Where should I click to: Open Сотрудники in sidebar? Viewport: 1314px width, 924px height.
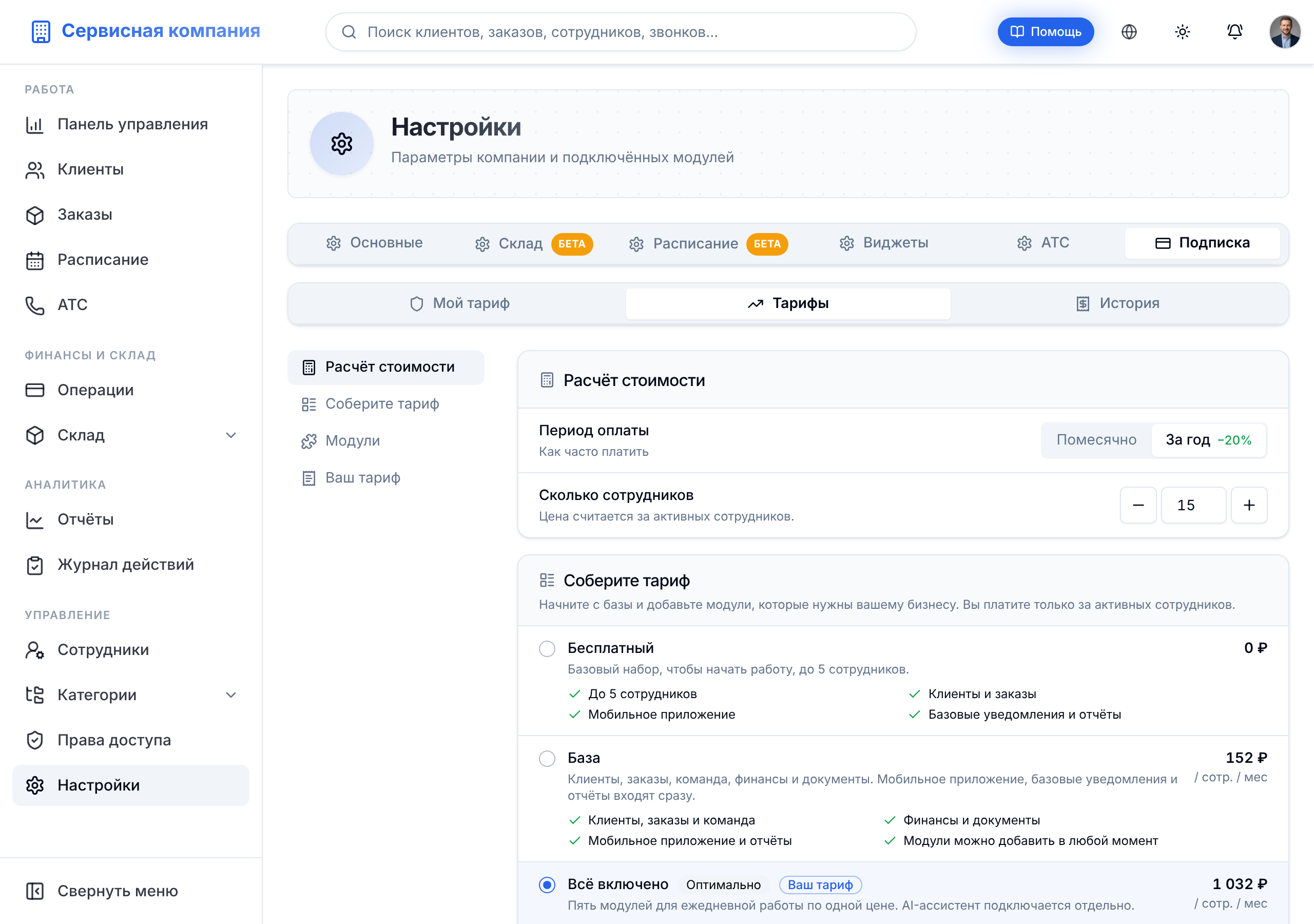pos(131,650)
